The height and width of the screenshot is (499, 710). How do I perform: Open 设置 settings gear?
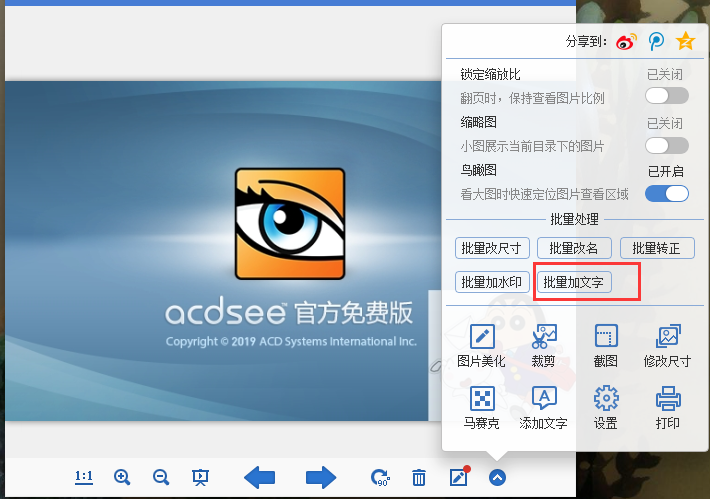click(606, 408)
